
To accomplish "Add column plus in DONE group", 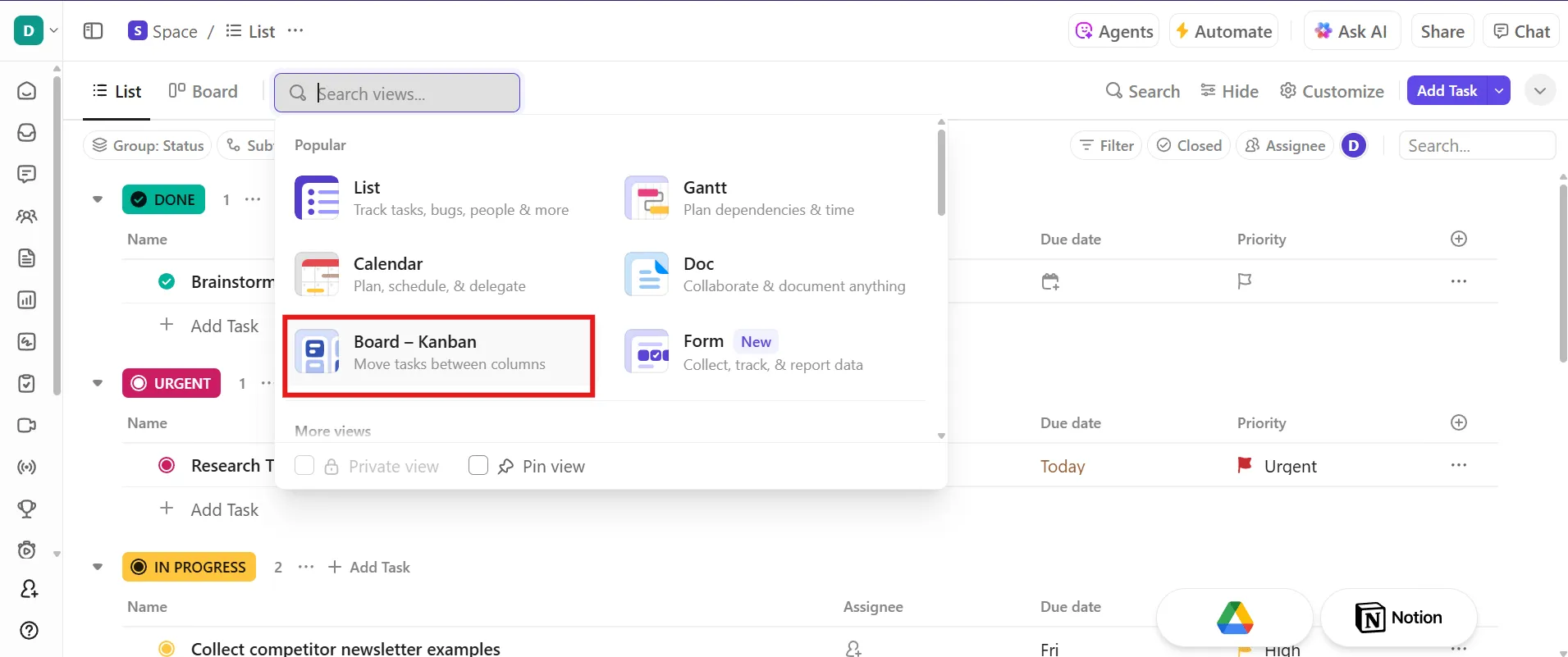I will tap(1459, 239).
